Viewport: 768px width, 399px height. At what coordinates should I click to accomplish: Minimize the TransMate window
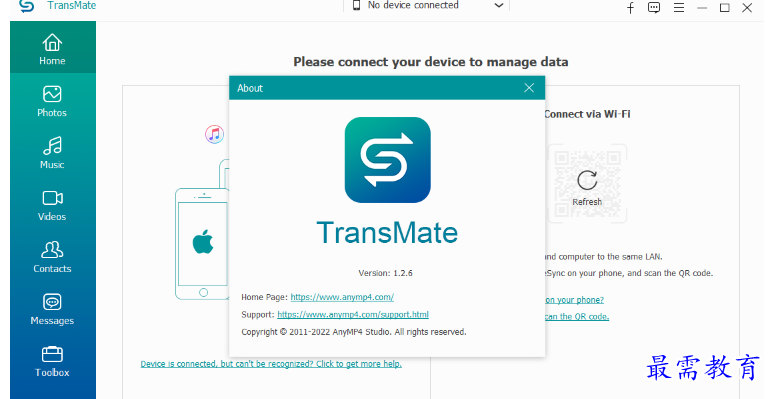(702, 8)
